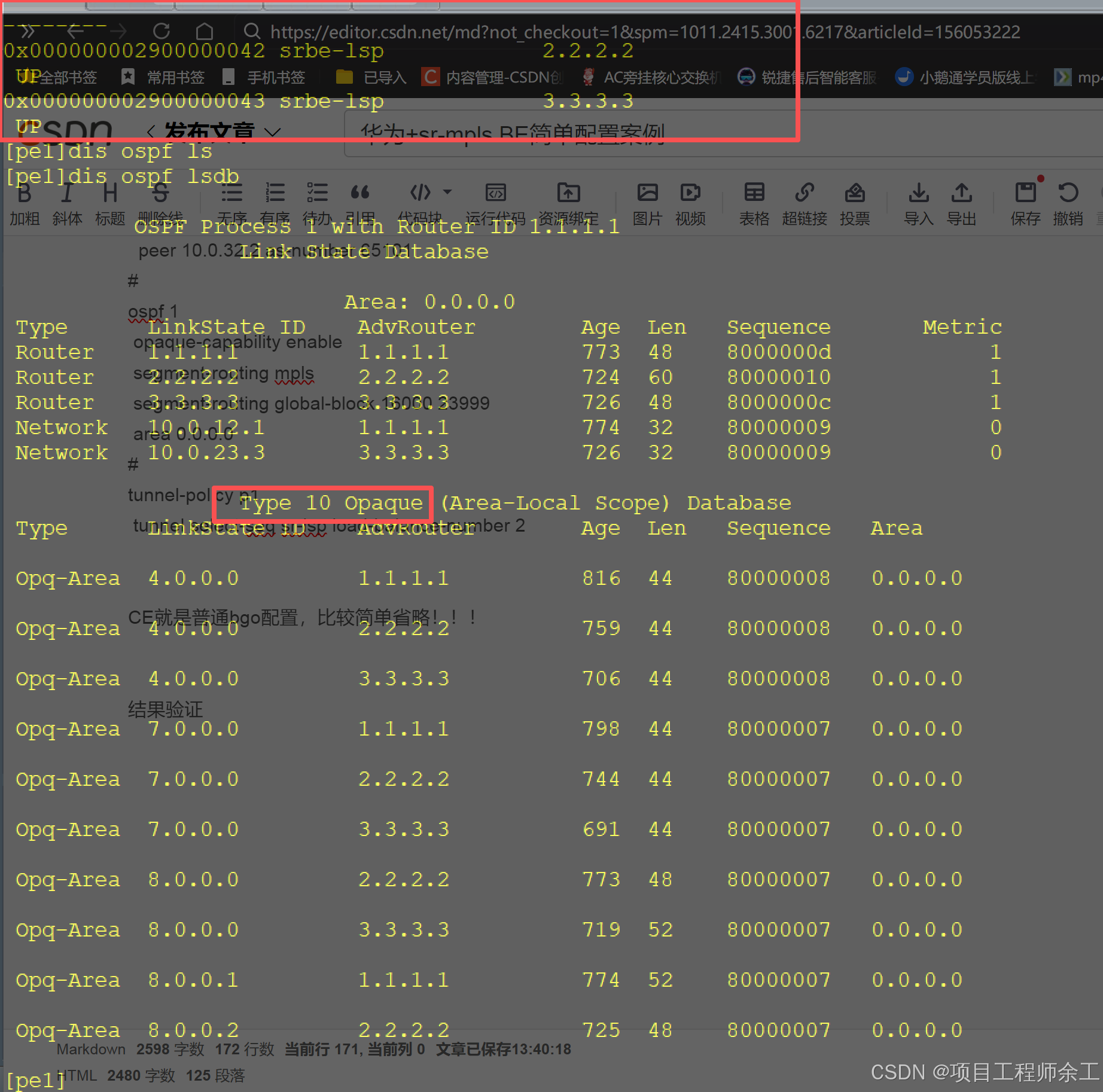Click the 结果验证 heading in the editor
Viewport: 1103px width, 1092px height.
coord(166,710)
